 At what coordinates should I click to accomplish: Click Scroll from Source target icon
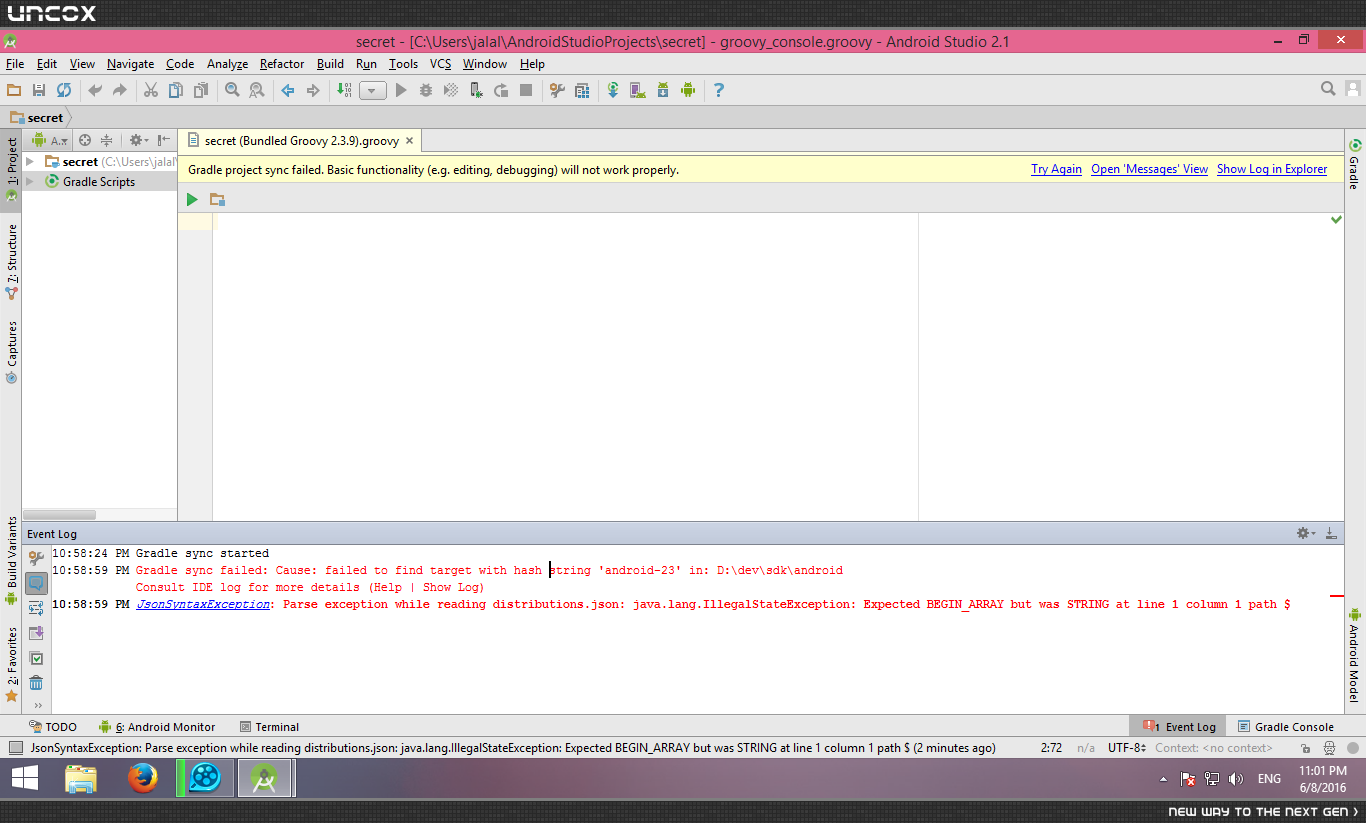click(85, 141)
